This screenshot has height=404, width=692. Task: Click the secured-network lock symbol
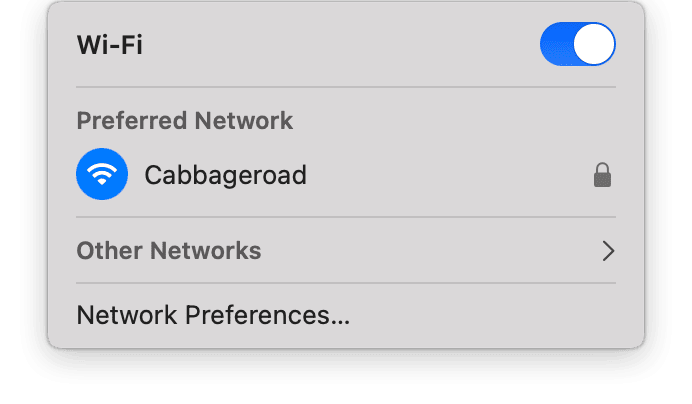(x=602, y=175)
